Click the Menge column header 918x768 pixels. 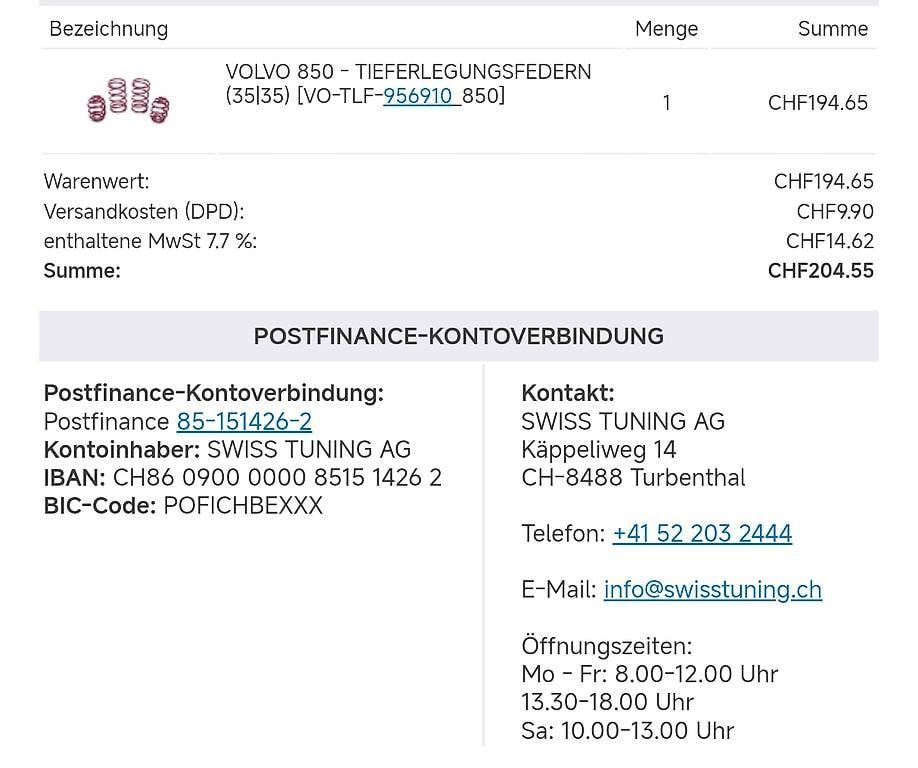point(666,29)
